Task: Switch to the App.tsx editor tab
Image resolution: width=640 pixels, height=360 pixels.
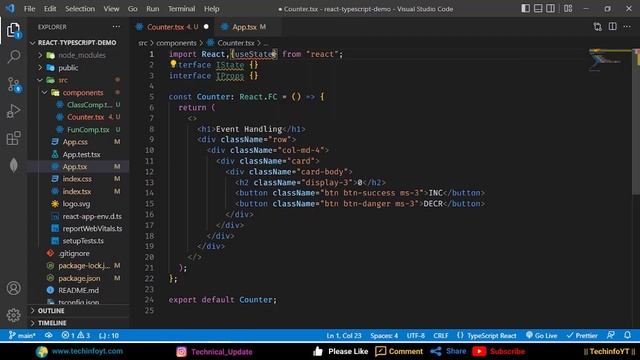Action: click(247, 27)
